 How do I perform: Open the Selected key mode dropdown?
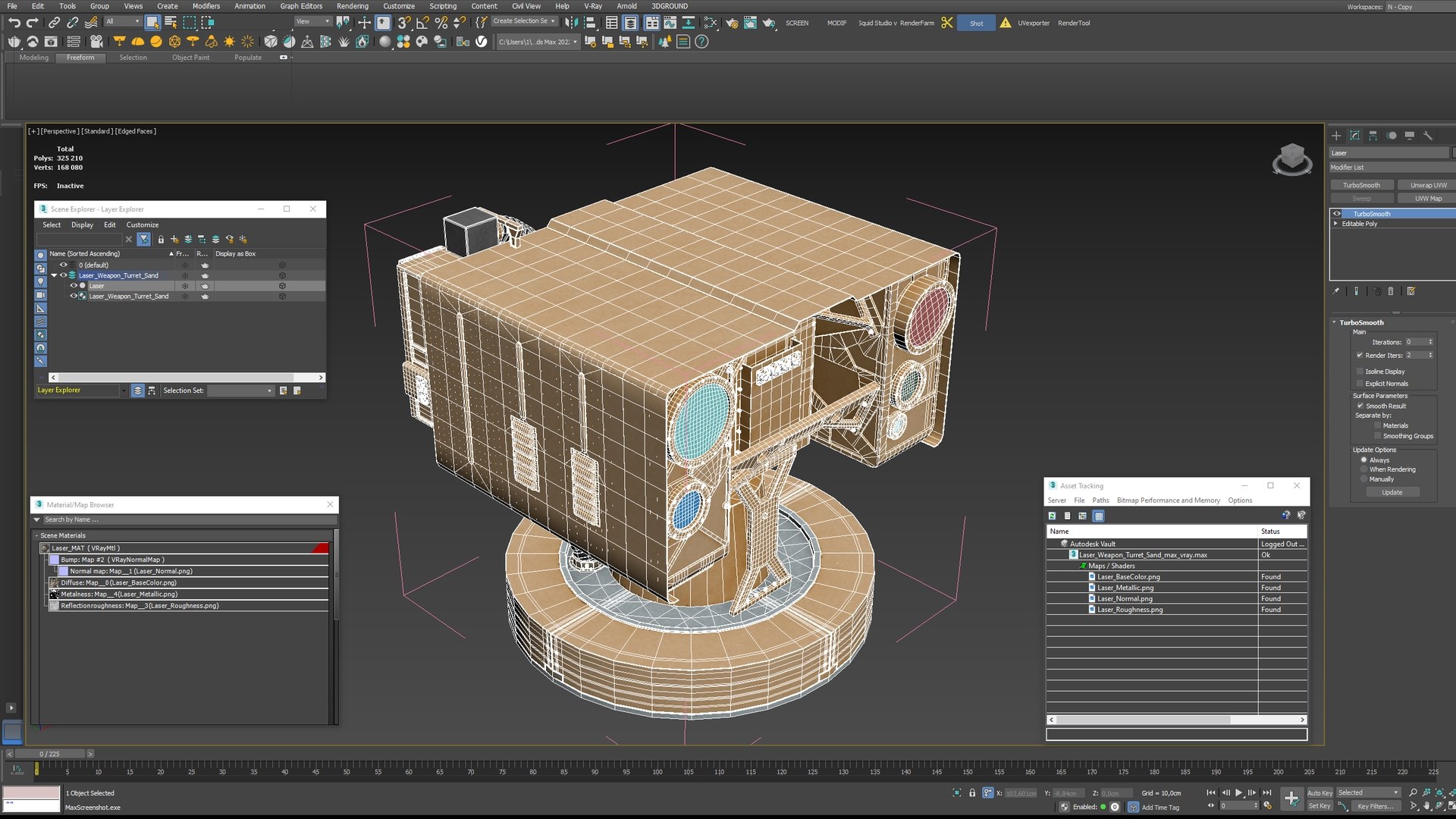[x=1368, y=792]
